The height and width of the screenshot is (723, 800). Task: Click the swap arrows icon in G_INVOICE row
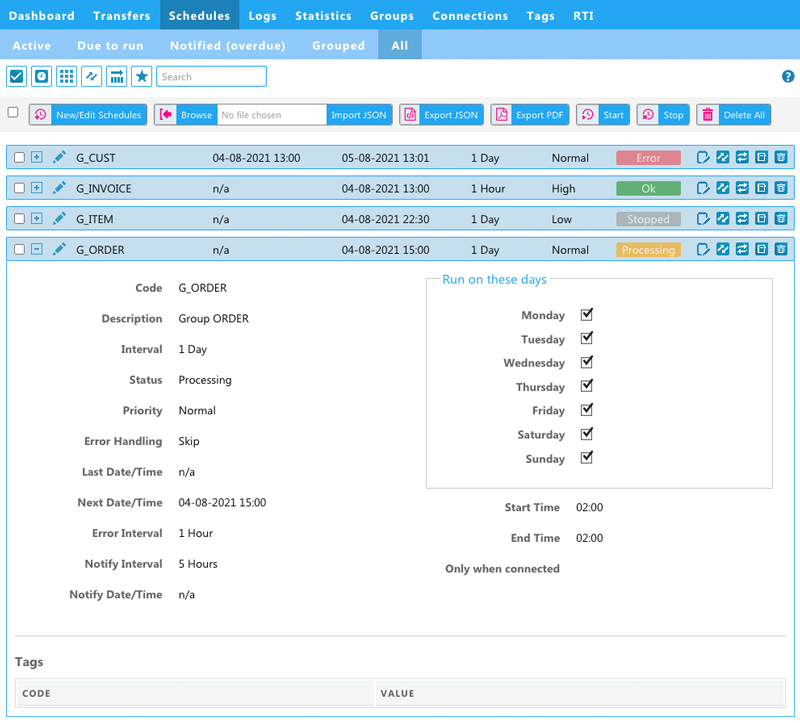[742, 188]
